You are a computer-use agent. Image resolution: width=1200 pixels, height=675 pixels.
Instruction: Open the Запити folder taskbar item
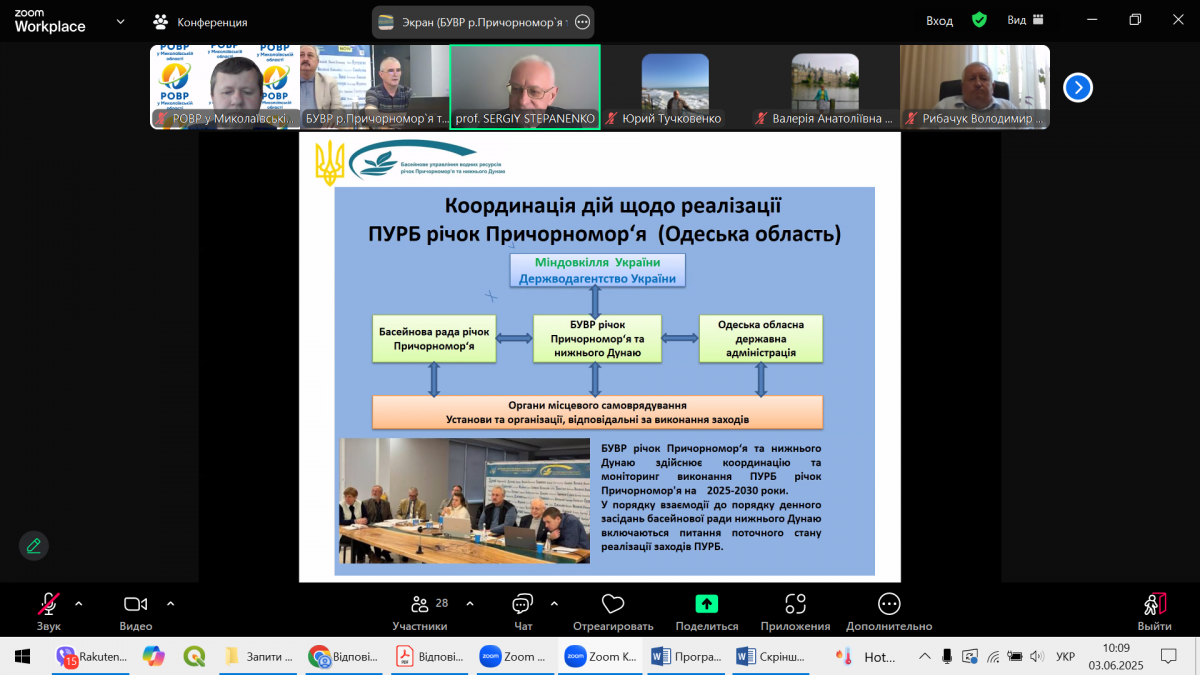[x=258, y=656]
